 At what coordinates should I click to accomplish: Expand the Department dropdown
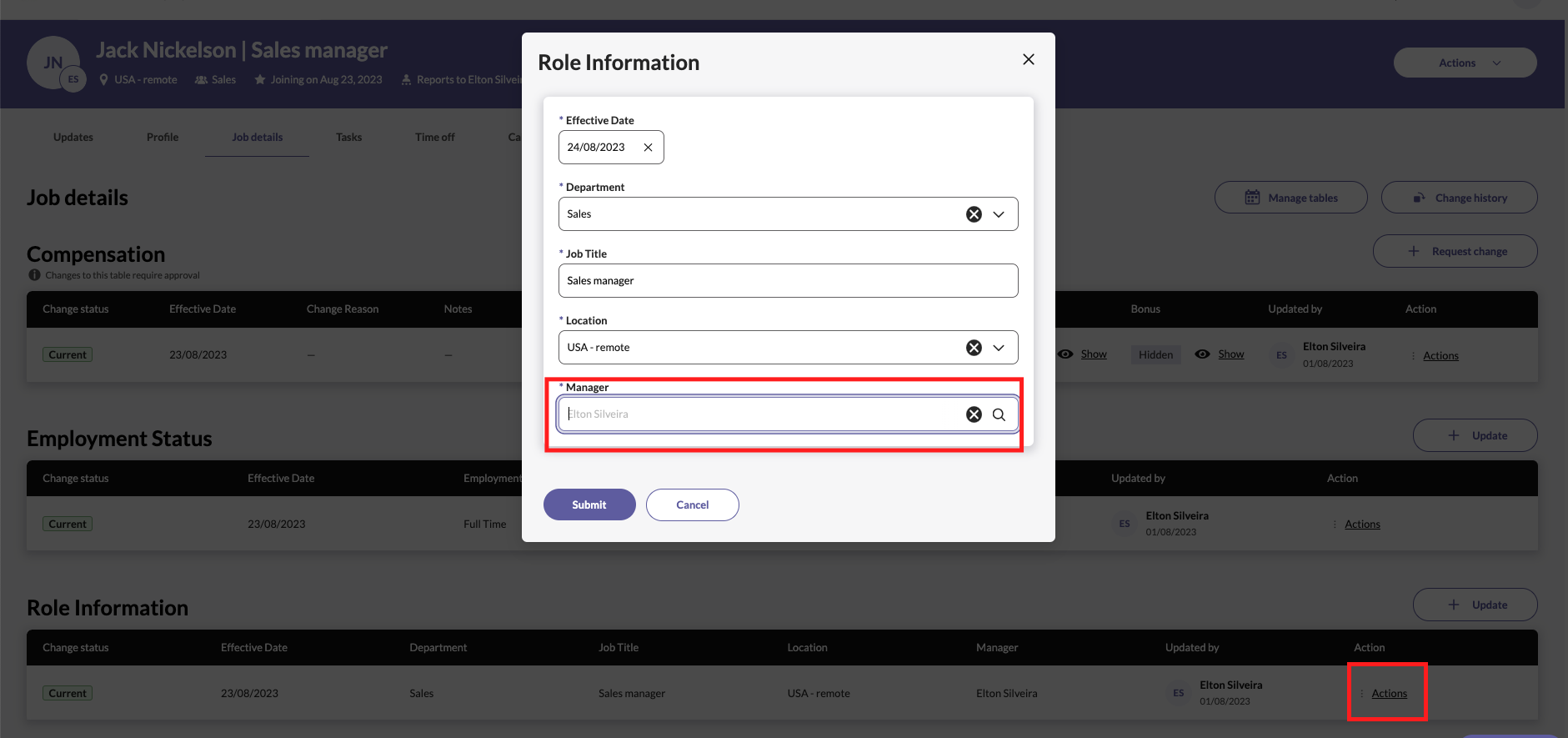(x=999, y=214)
